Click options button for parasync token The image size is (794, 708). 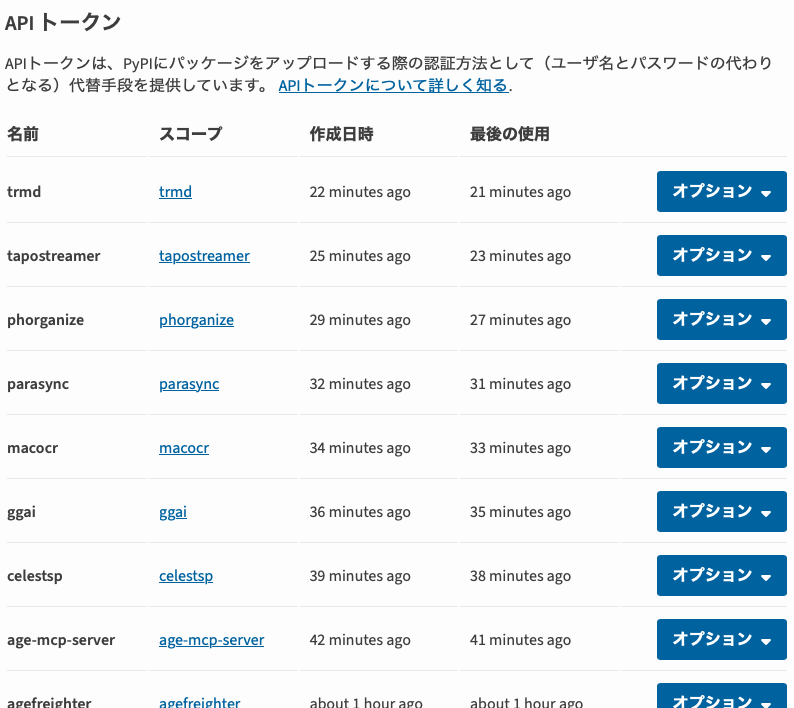point(721,384)
